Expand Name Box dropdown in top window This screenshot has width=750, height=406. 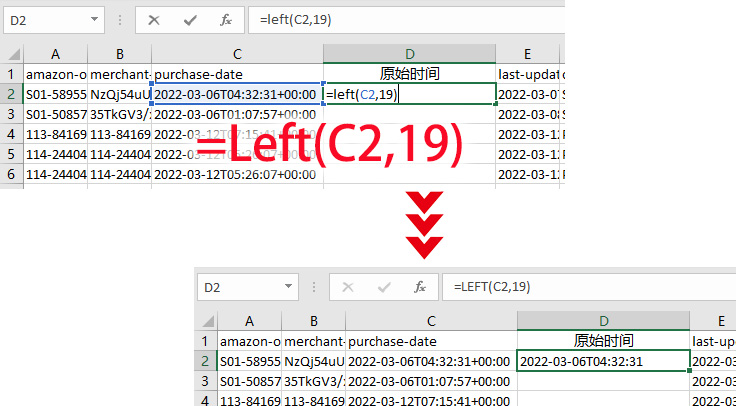click(x=94, y=20)
